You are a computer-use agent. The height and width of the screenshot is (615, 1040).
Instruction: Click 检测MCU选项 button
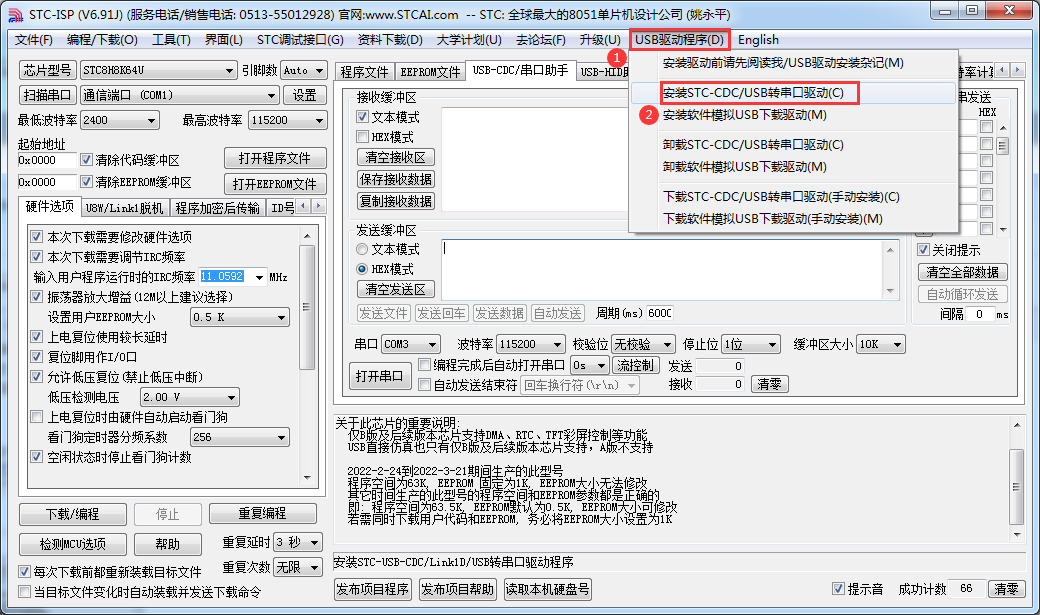(x=73, y=544)
